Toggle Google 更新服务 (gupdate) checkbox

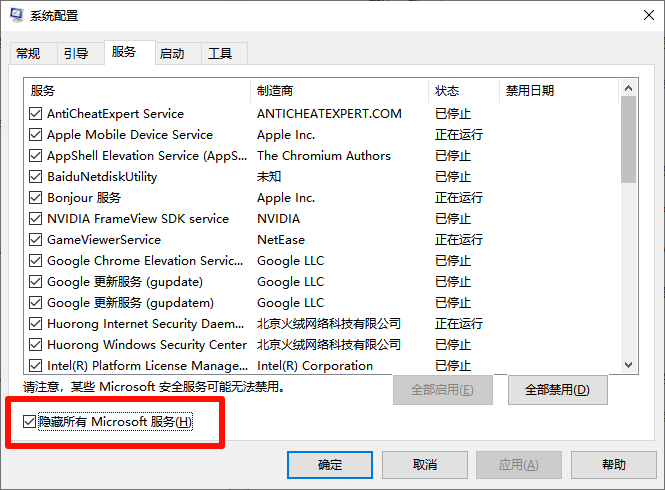pos(36,282)
